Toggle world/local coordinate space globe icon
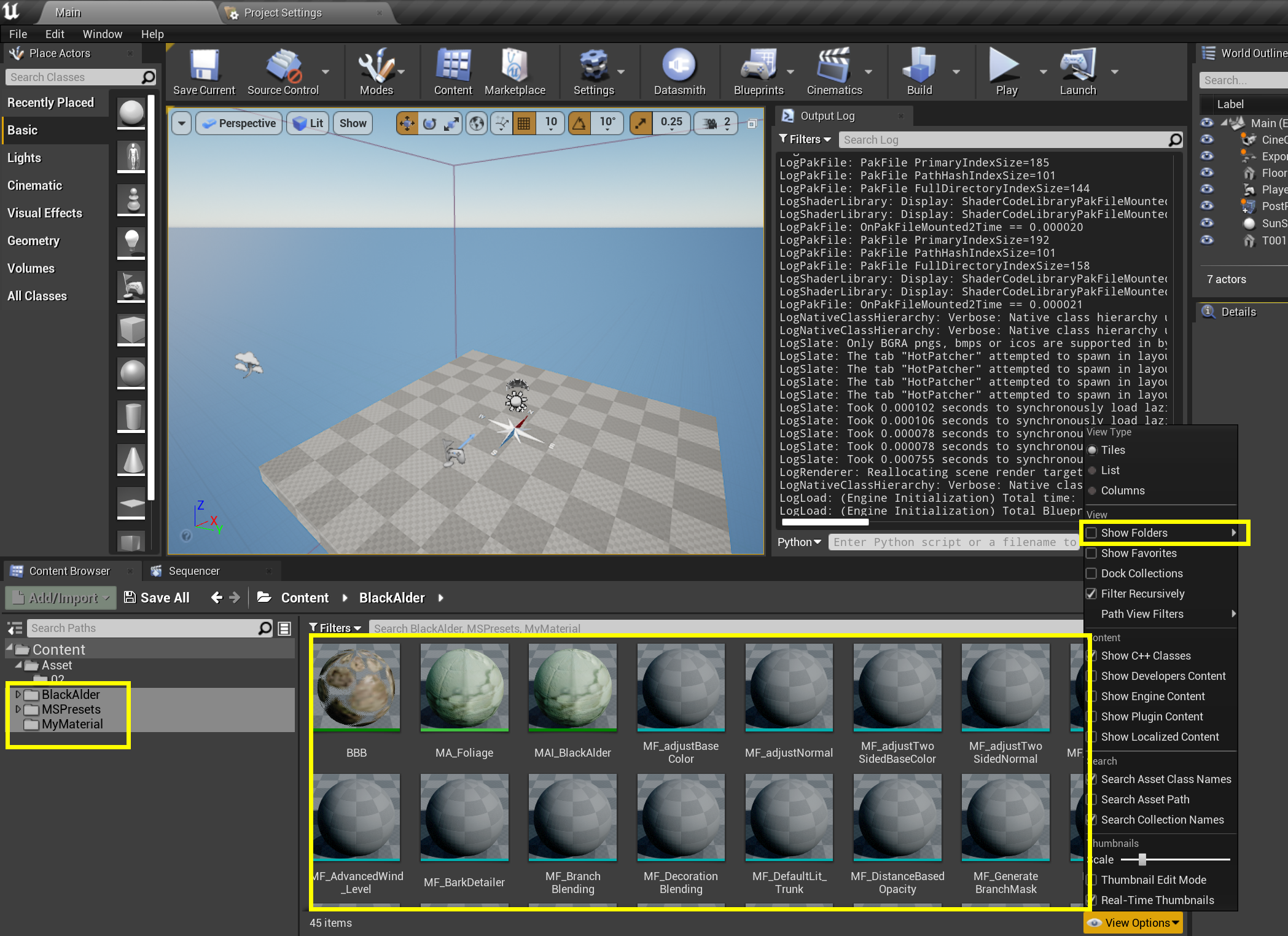The image size is (1288, 936). (x=477, y=123)
